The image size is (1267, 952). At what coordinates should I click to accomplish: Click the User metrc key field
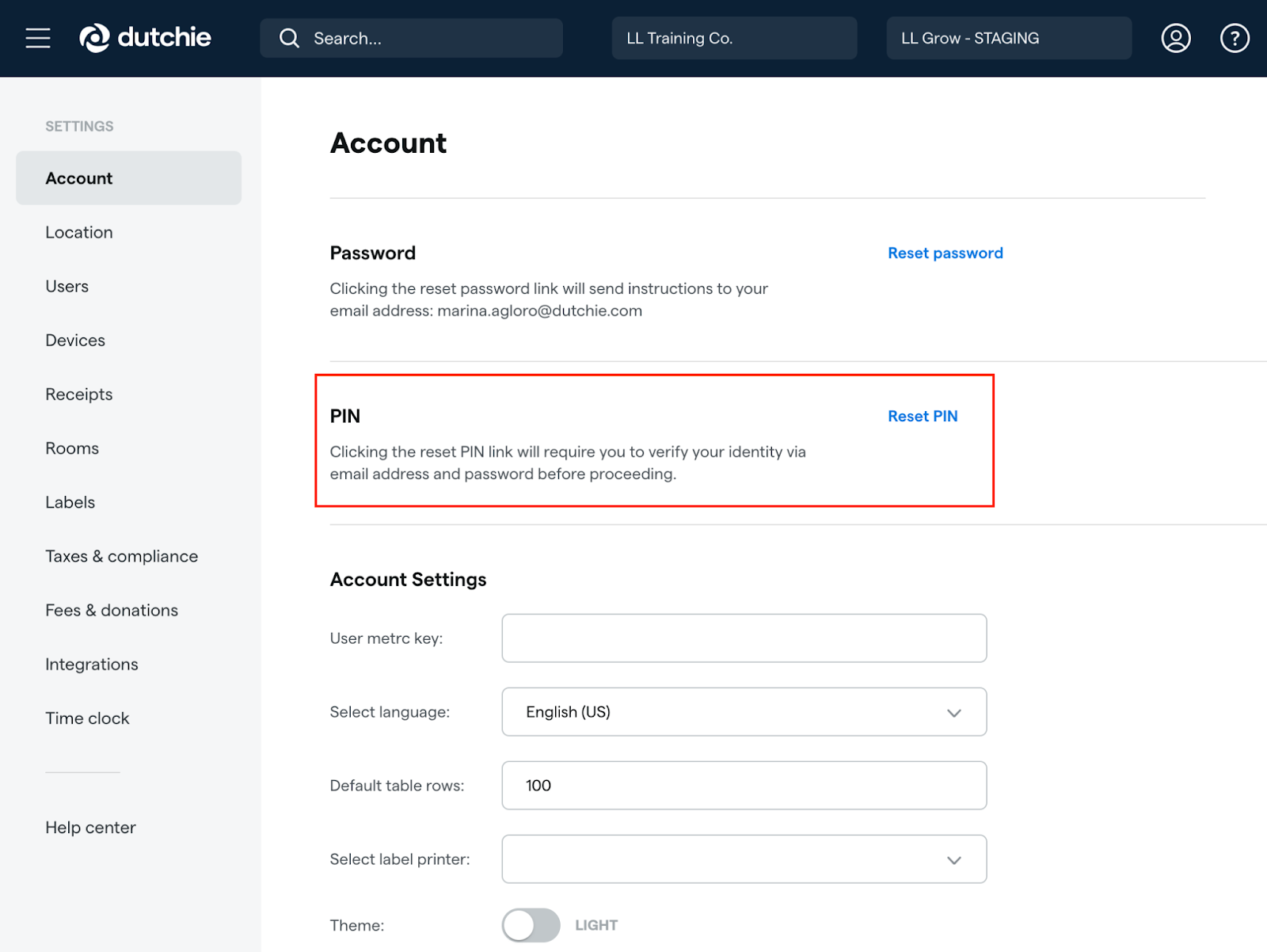tap(744, 638)
